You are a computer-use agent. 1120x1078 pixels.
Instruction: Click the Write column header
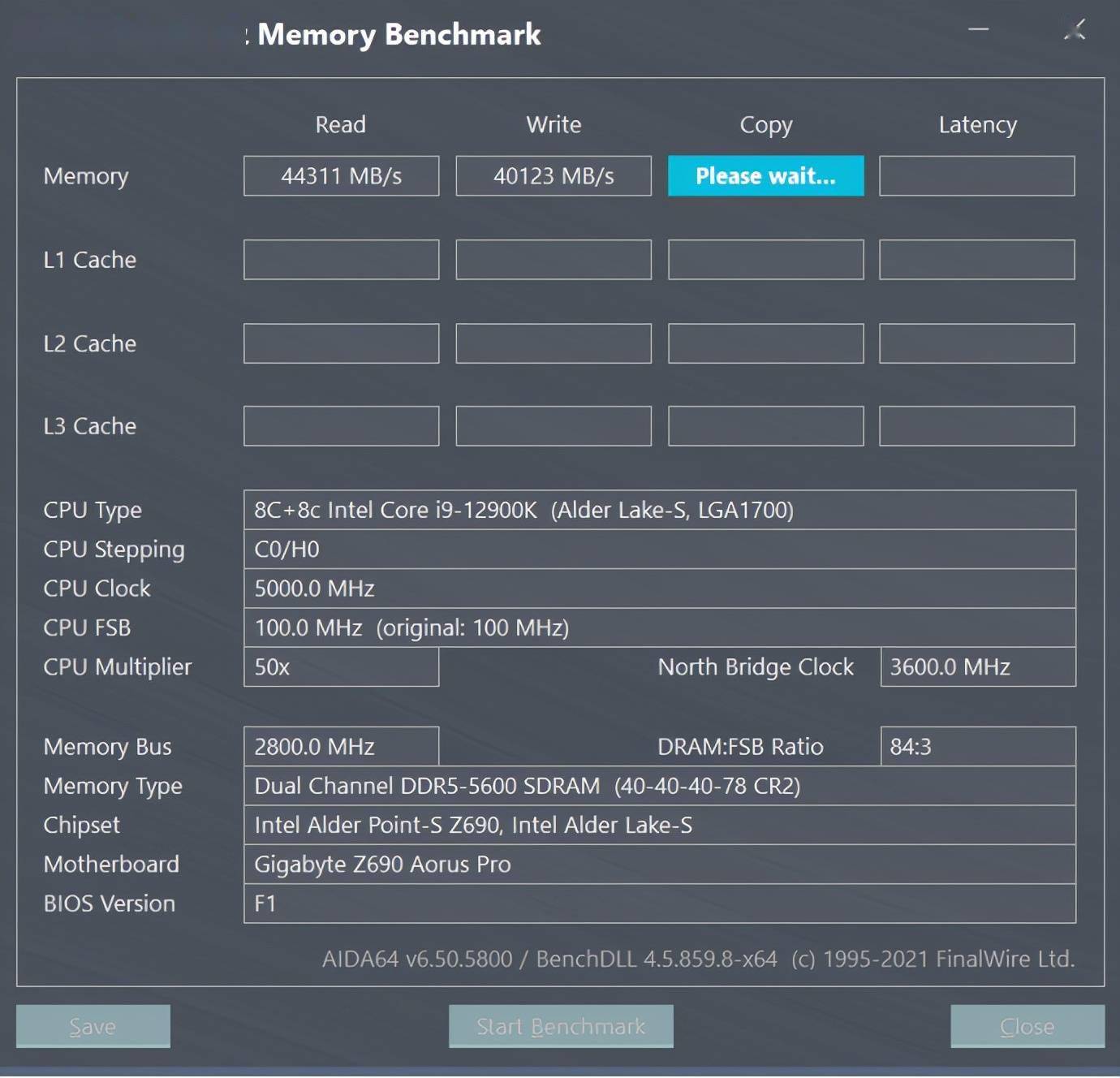(x=554, y=124)
